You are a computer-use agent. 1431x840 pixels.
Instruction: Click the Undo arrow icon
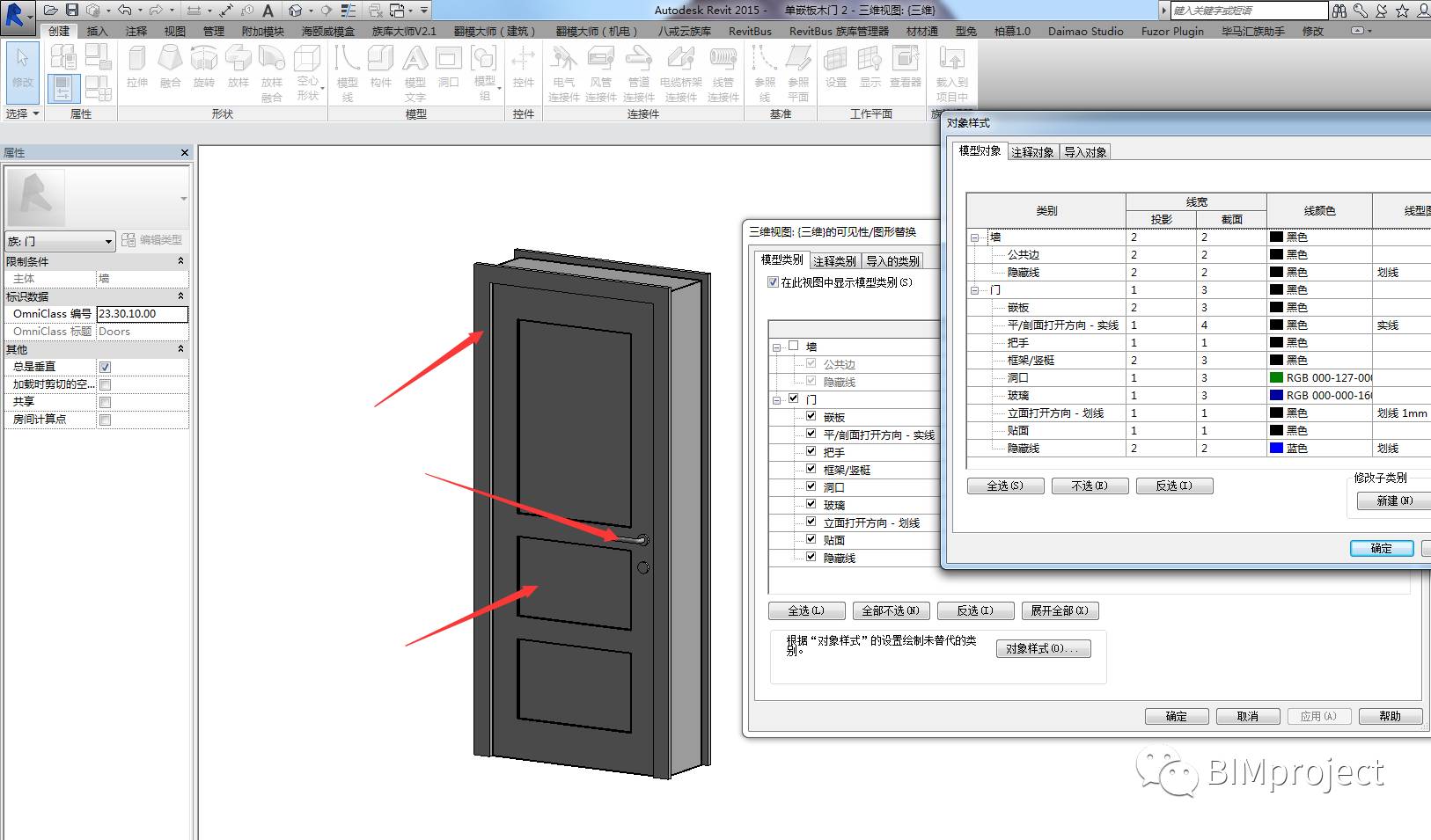pos(124,11)
